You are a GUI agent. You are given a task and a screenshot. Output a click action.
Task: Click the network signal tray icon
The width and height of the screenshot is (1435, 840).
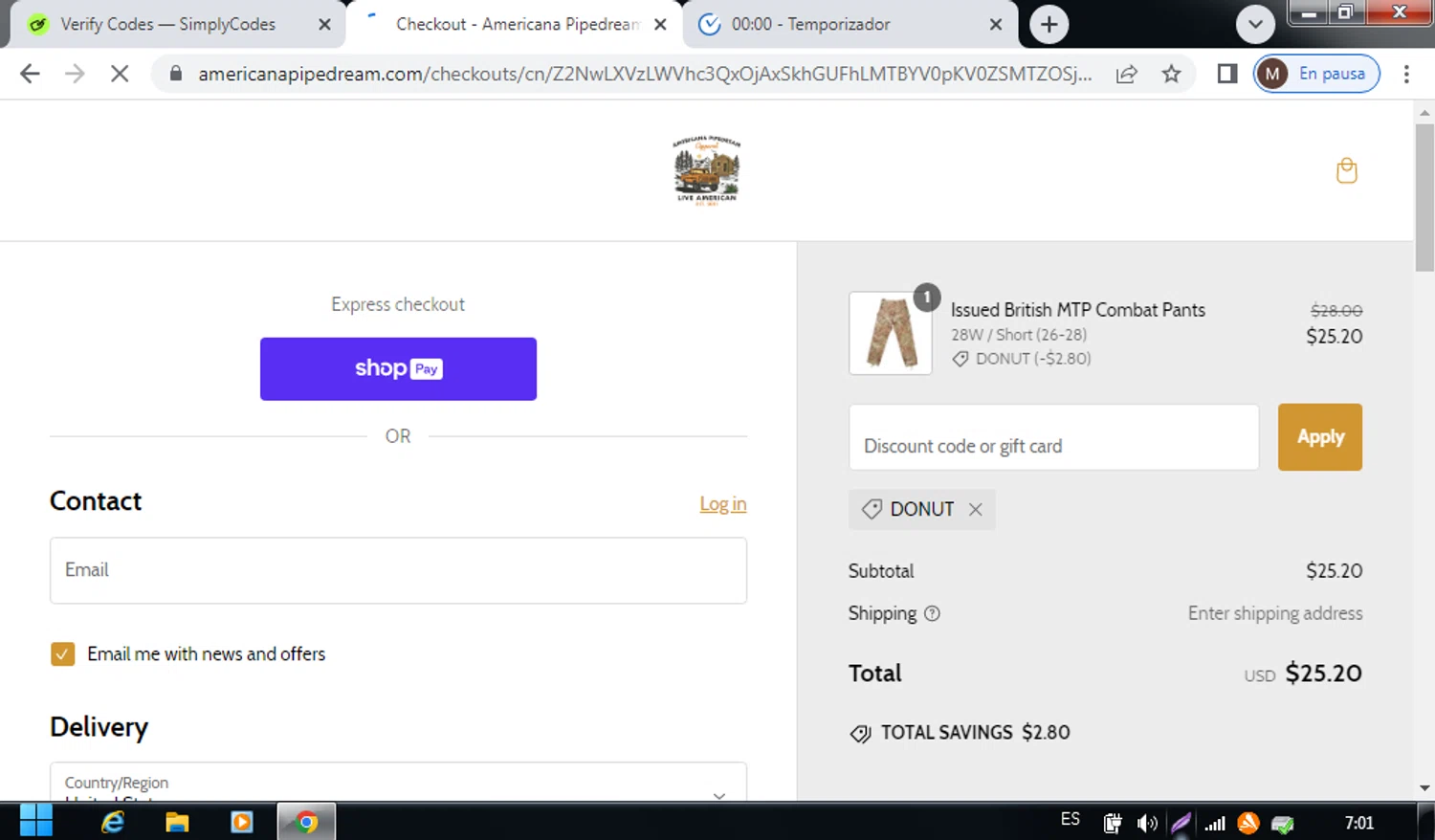coord(1215,823)
